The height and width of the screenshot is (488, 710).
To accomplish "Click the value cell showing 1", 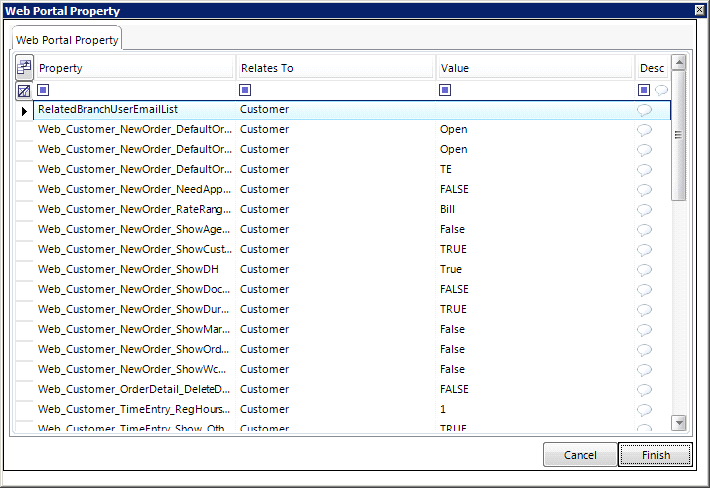I will [x=535, y=409].
